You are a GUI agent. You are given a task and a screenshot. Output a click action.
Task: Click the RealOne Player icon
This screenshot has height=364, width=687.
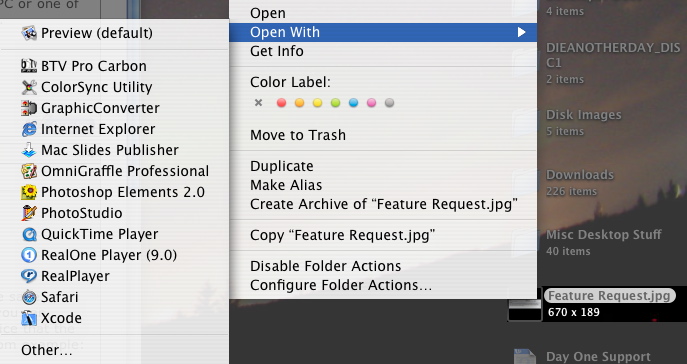tap(29, 255)
